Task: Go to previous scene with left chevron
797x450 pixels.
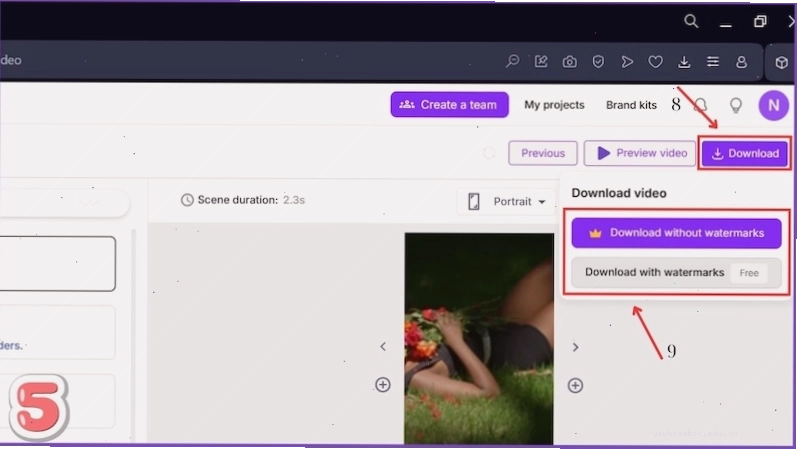Action: [x=383, y=347]
